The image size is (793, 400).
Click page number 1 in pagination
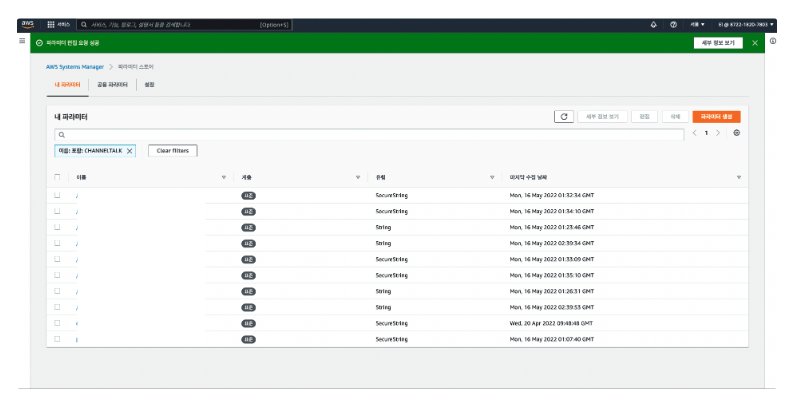[x=706, y=133]
